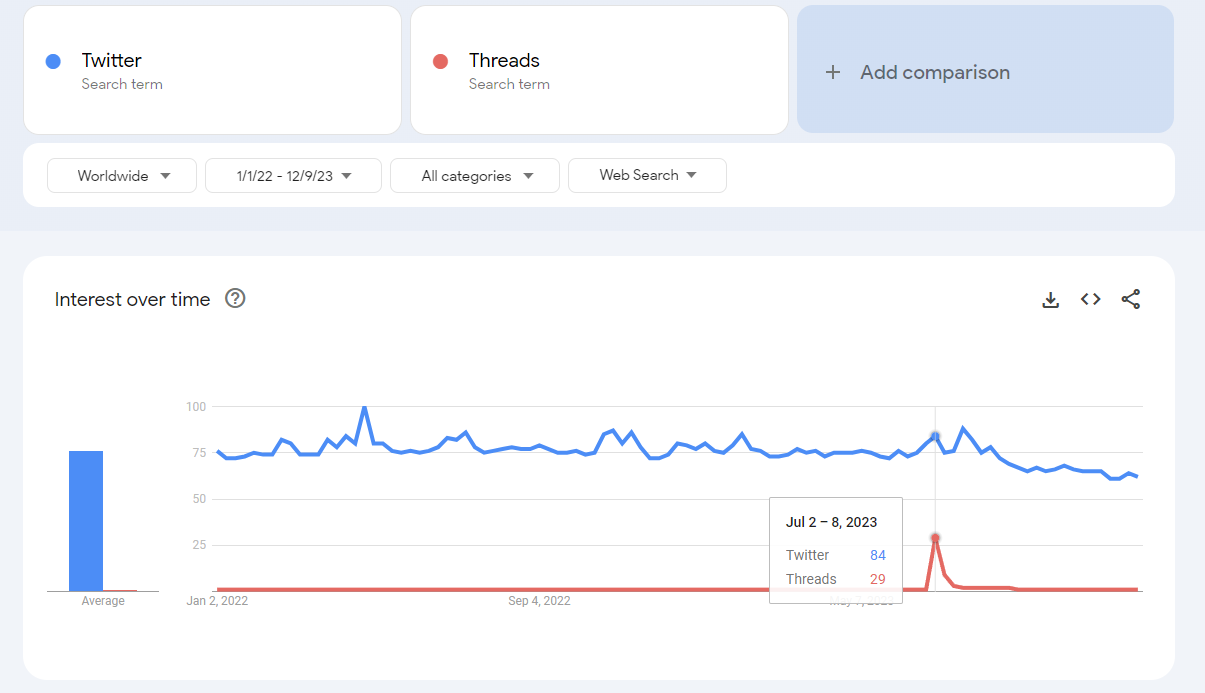
Task: Edit the Threads search term card
Action: point(599,70)
